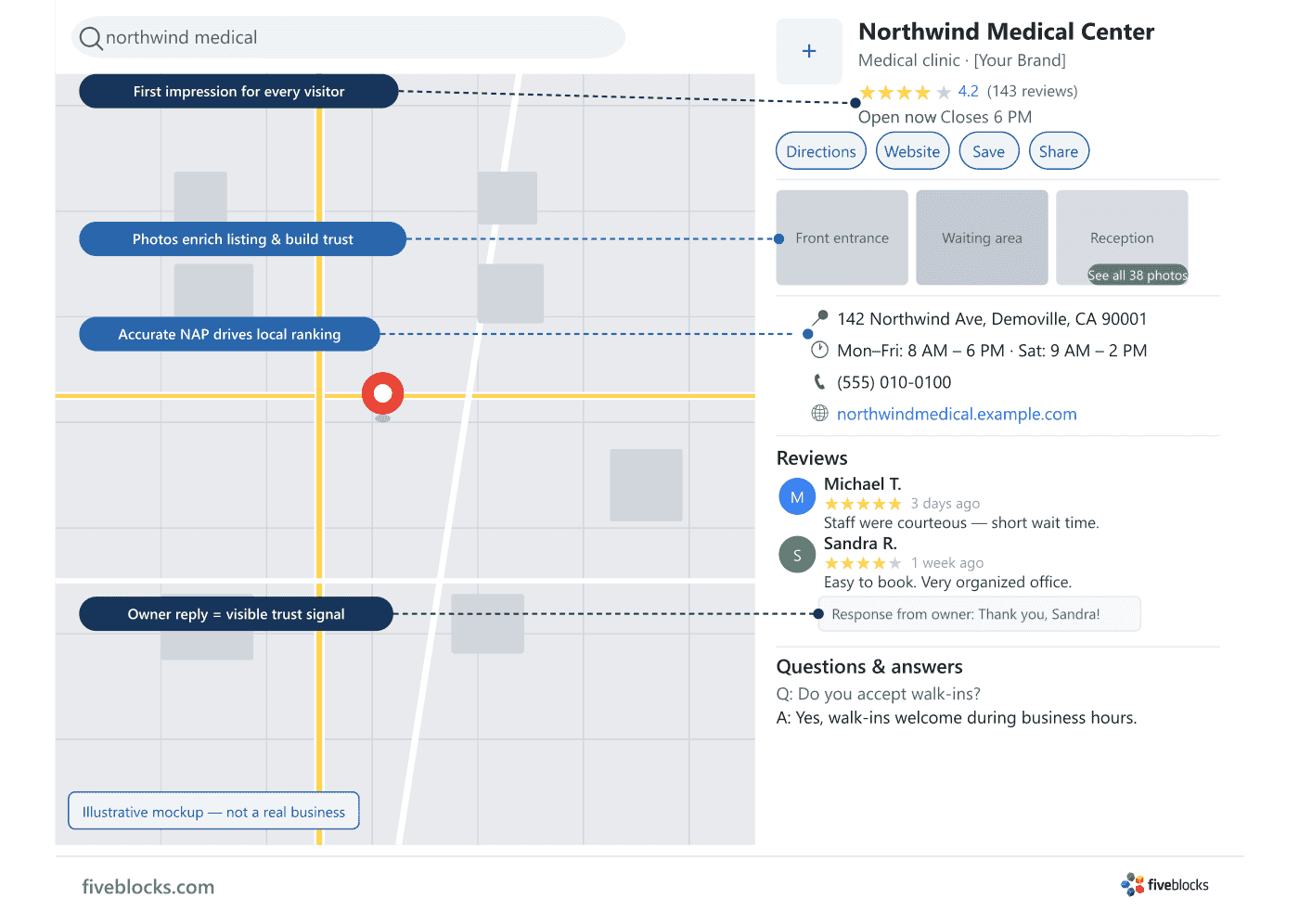Click Staff were courteous review text
Viewport: 1299px width, 924px height.
(961, 523)
